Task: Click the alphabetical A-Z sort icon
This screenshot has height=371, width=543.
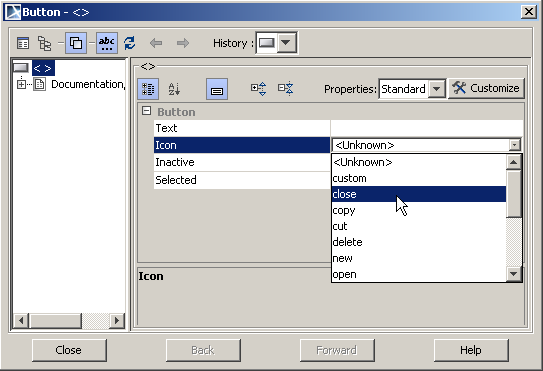Action: pos(174,89)
